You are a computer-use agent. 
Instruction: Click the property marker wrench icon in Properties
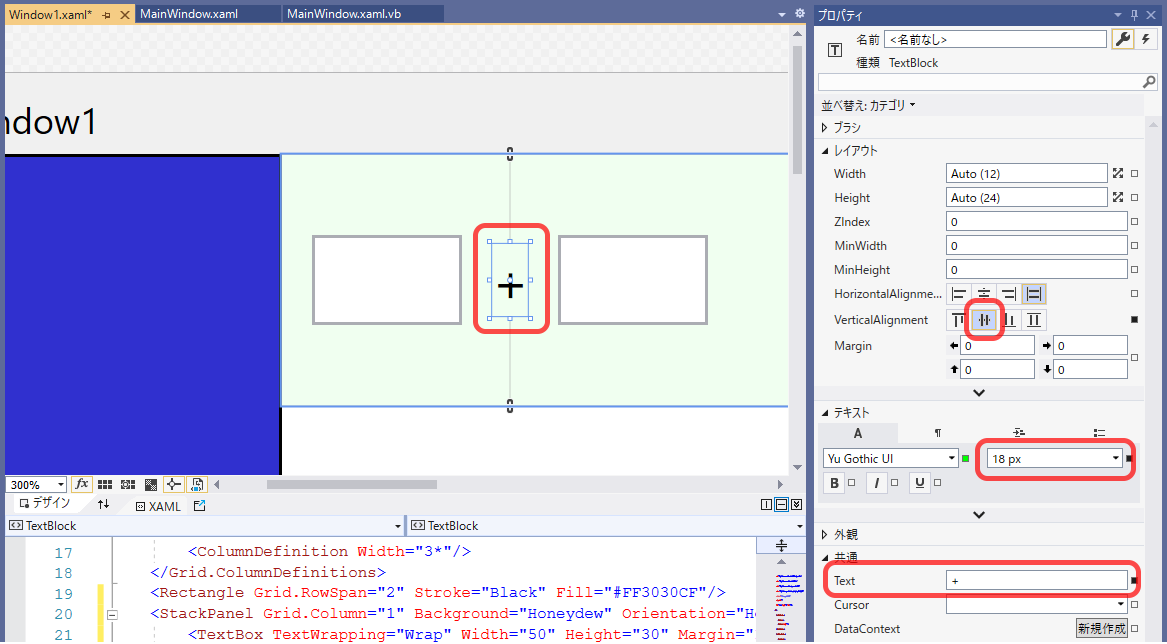pos(1124,39)
